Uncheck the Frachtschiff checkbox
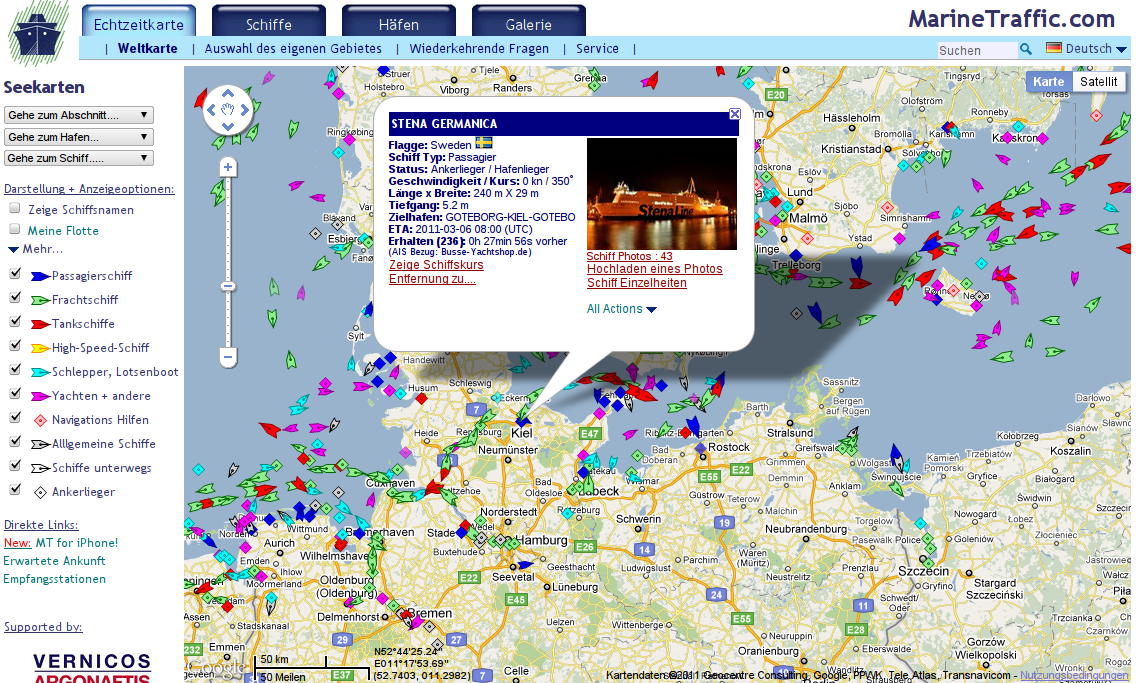The width and height of the screenshot is (1136, 683). (x=14, y=297)
